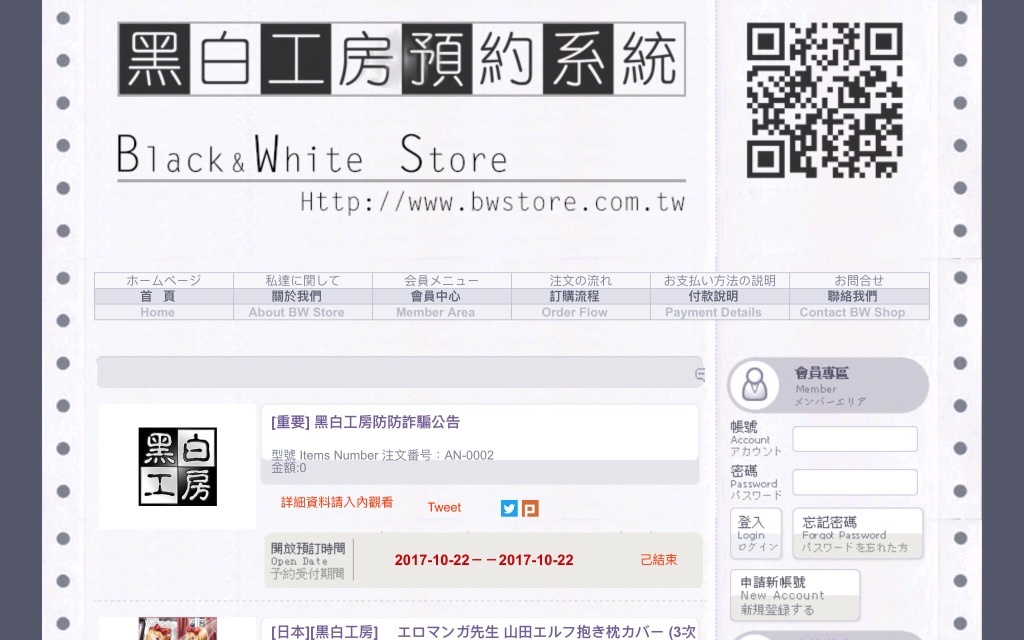Image resolution: width=1024 pixels, height=640 pixels.
Task: Open the 黑白工房防防詐騙公告 announcement link
Action: click(366, 422)
